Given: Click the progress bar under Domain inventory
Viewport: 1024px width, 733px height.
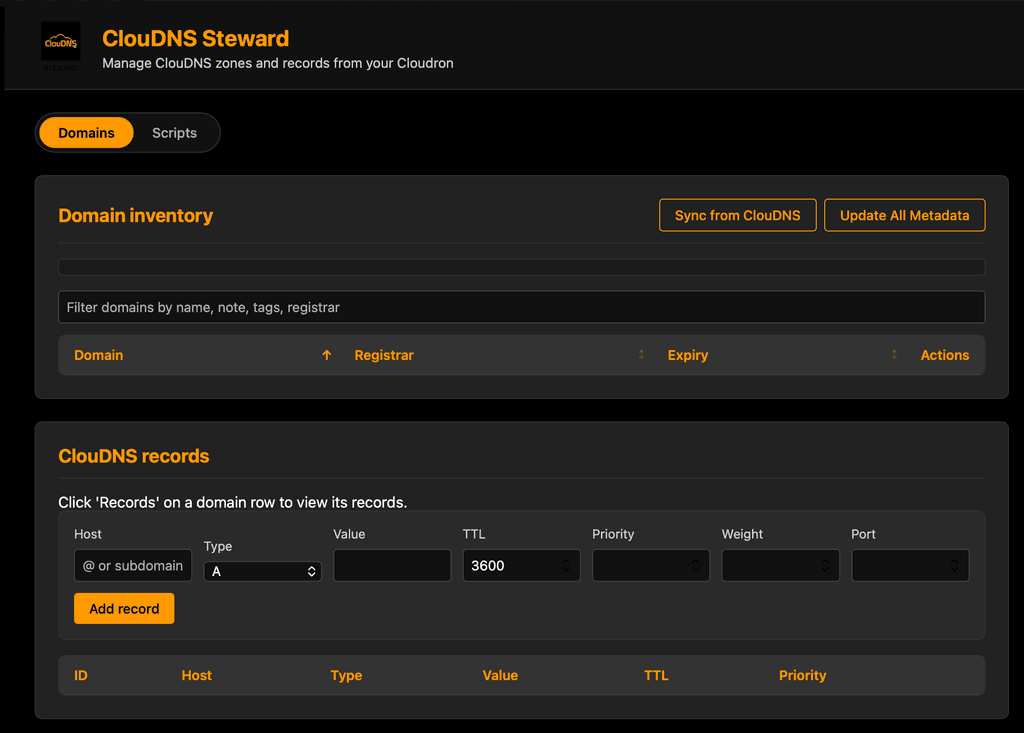Looking at the screenshot, I should tap(521, 267).
